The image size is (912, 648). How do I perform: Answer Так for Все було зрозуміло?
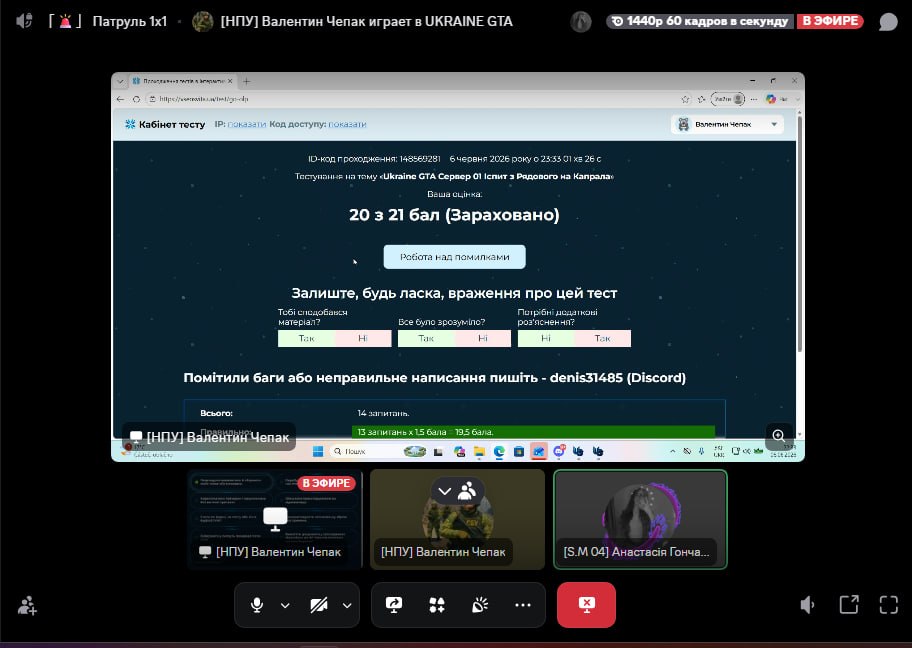point(426,338)
